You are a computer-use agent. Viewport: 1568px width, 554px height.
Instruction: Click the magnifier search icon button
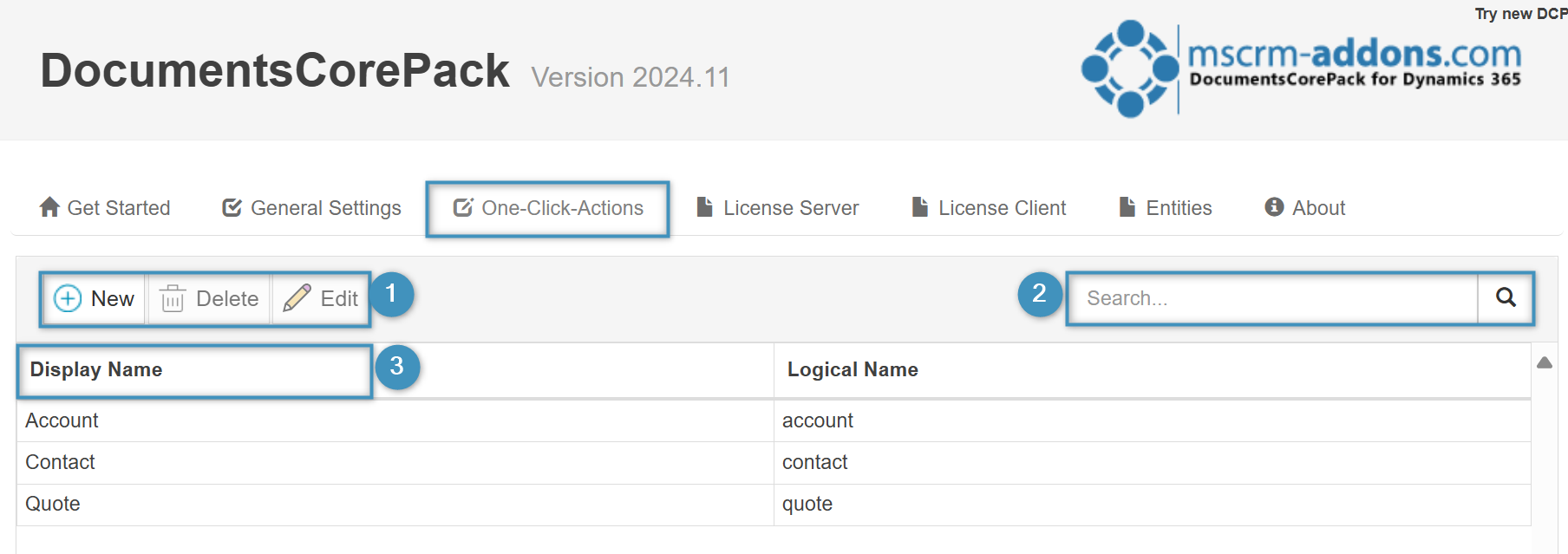click(1506, 298)
